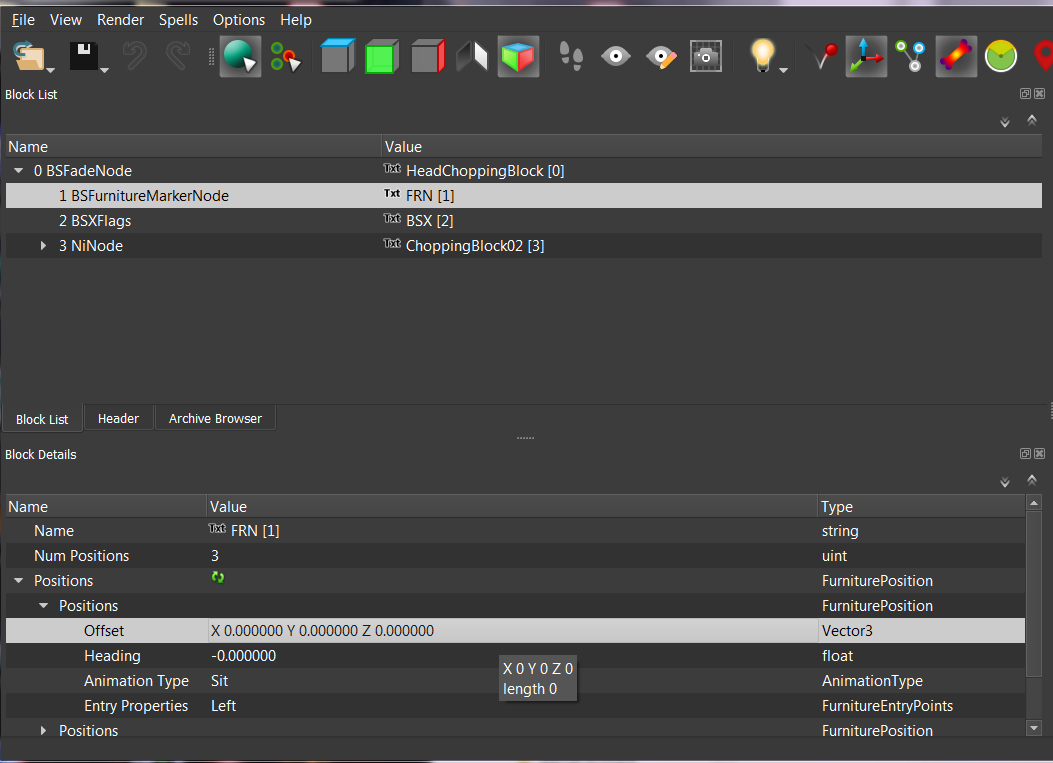This screenshot has height=763, width=1053.
Task: Click the Num Positions value 3
Action: (x=215, y=556)
